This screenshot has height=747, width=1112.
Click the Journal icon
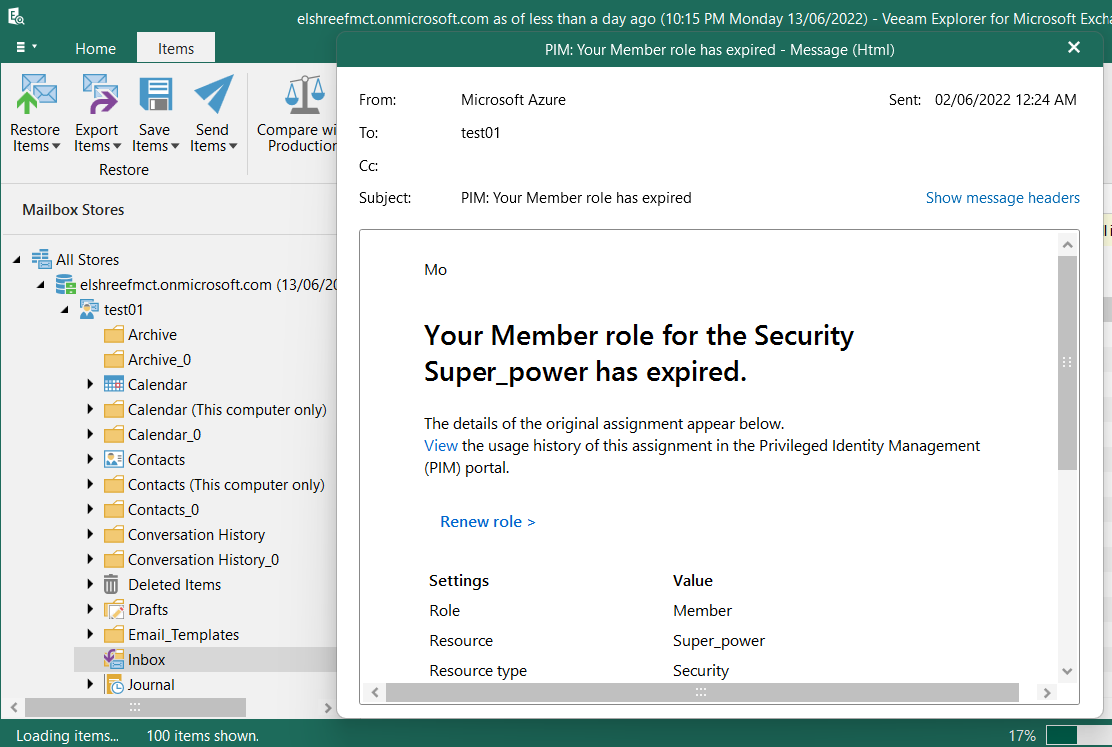pyautogui.click(x=113, y=685)
